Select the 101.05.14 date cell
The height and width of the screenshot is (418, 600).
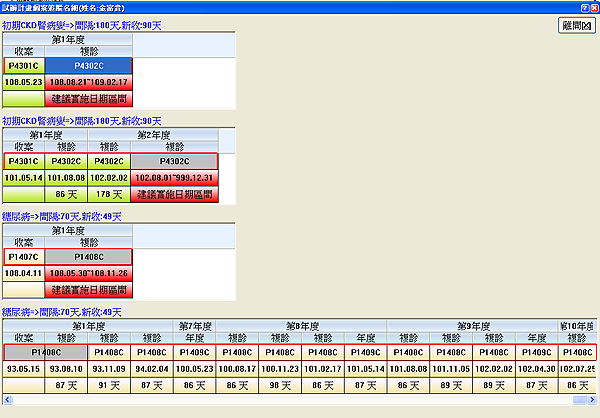coord(24,178)
